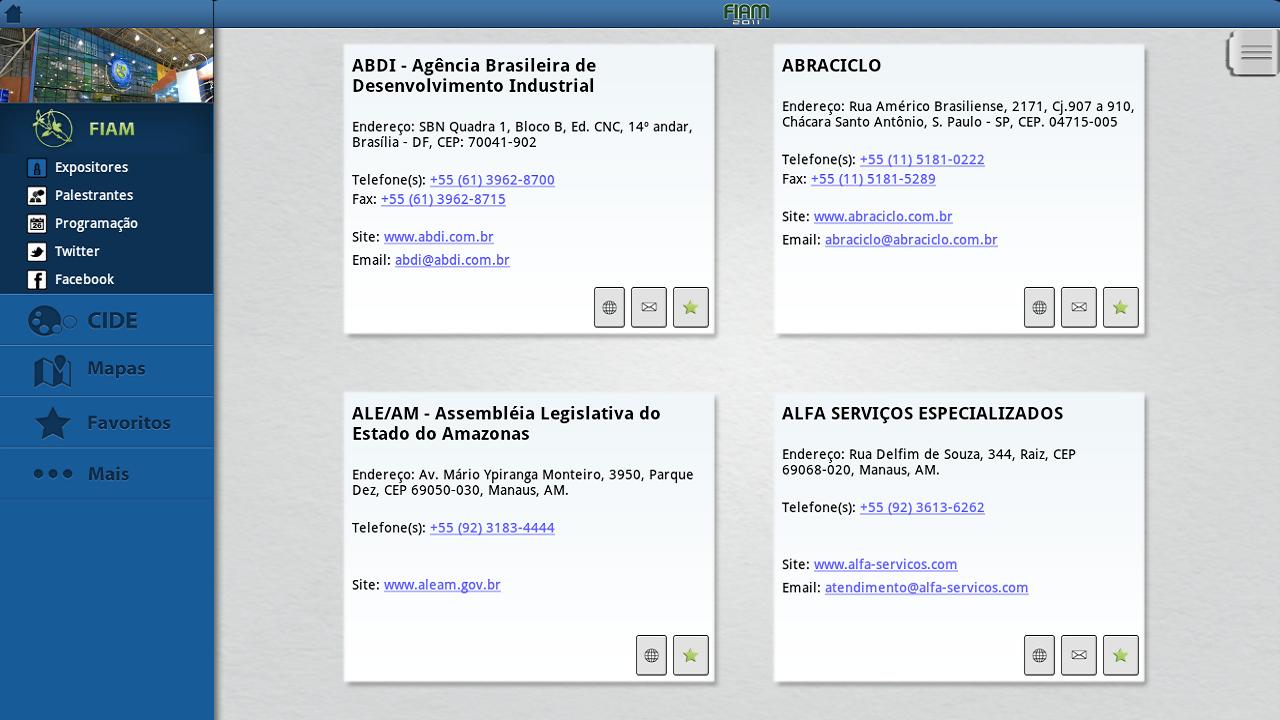Open the ABDI website globe icon
The height and width of the screenshot is (720, 1280).
tap(609, 307)
